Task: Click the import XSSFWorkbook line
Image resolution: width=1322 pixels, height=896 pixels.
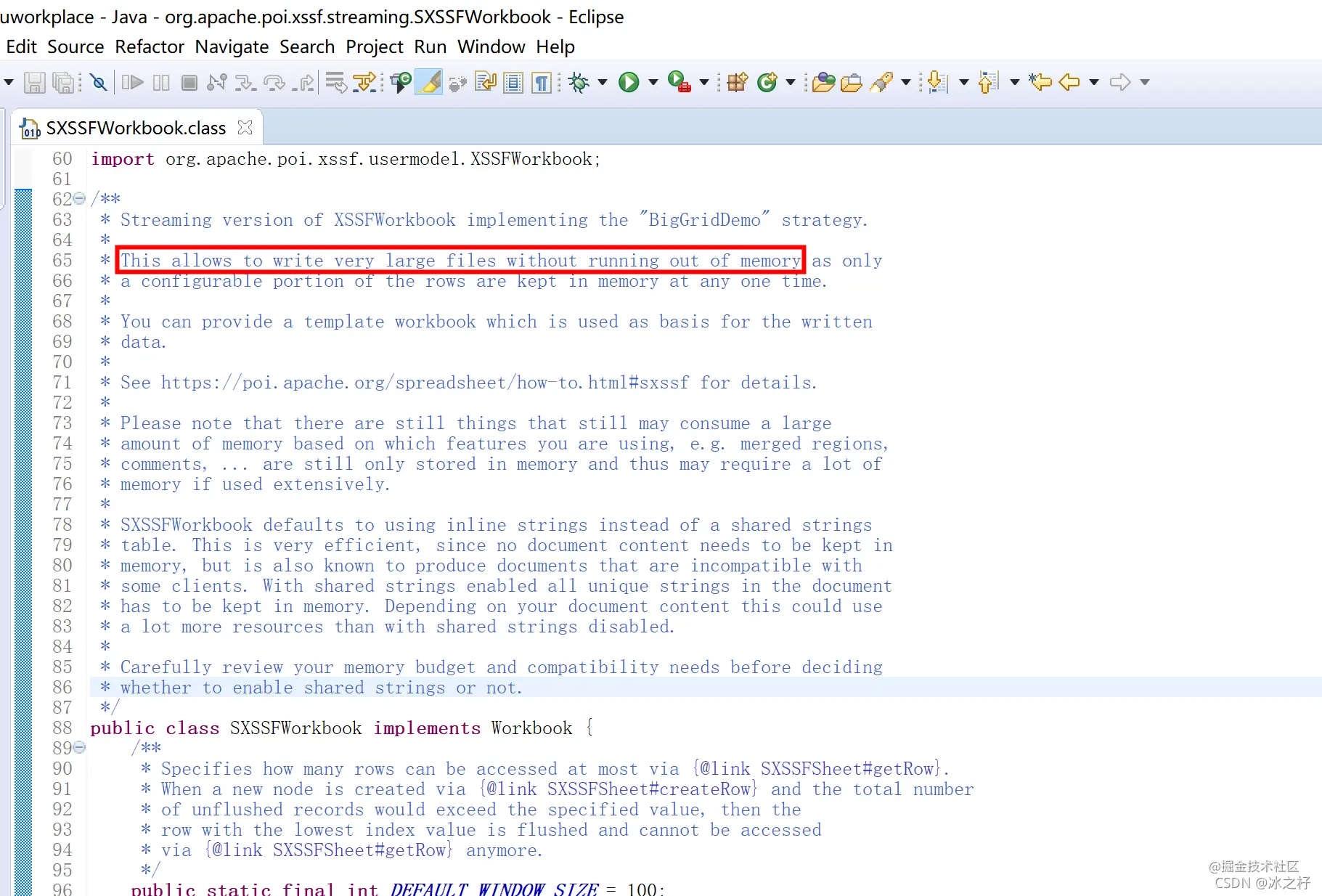Action: click(346, 159)
